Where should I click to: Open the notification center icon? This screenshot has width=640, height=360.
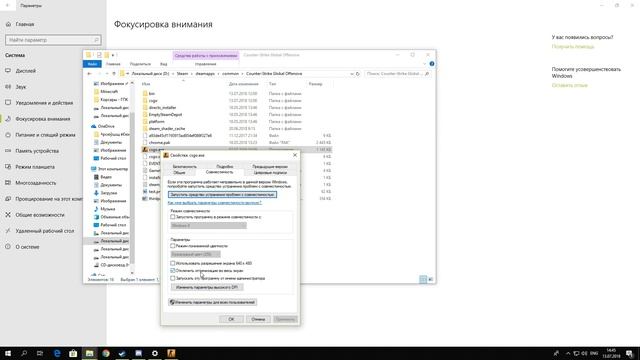tap(629, 353)
